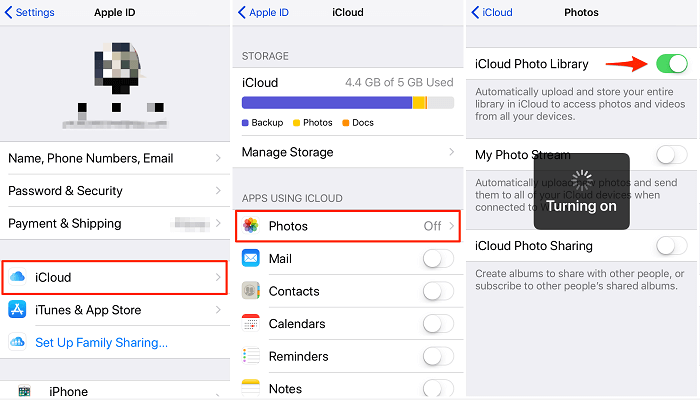Turn off iCloud Photo Library switch
This screenshot has width=700, height=400.
pos(671,64)
